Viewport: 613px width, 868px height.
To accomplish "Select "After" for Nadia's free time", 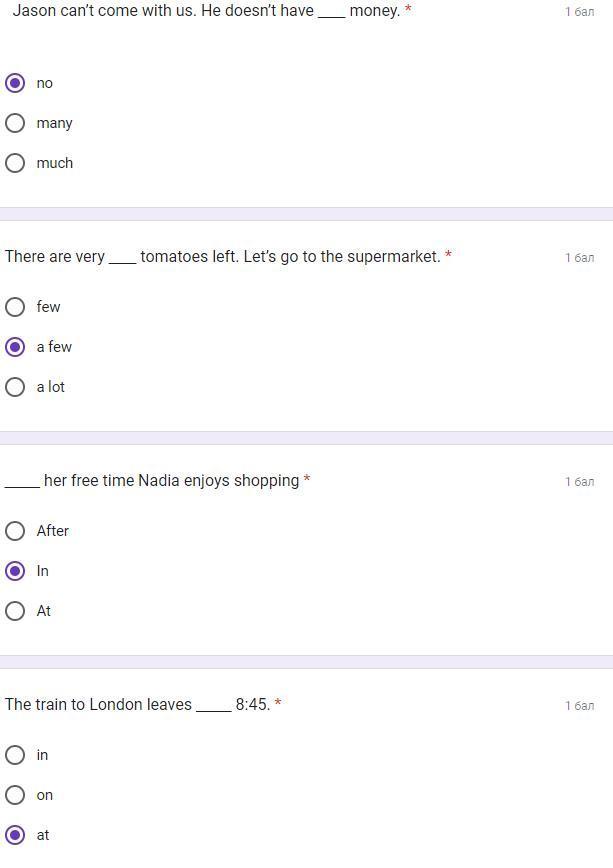I will [15, 531].
